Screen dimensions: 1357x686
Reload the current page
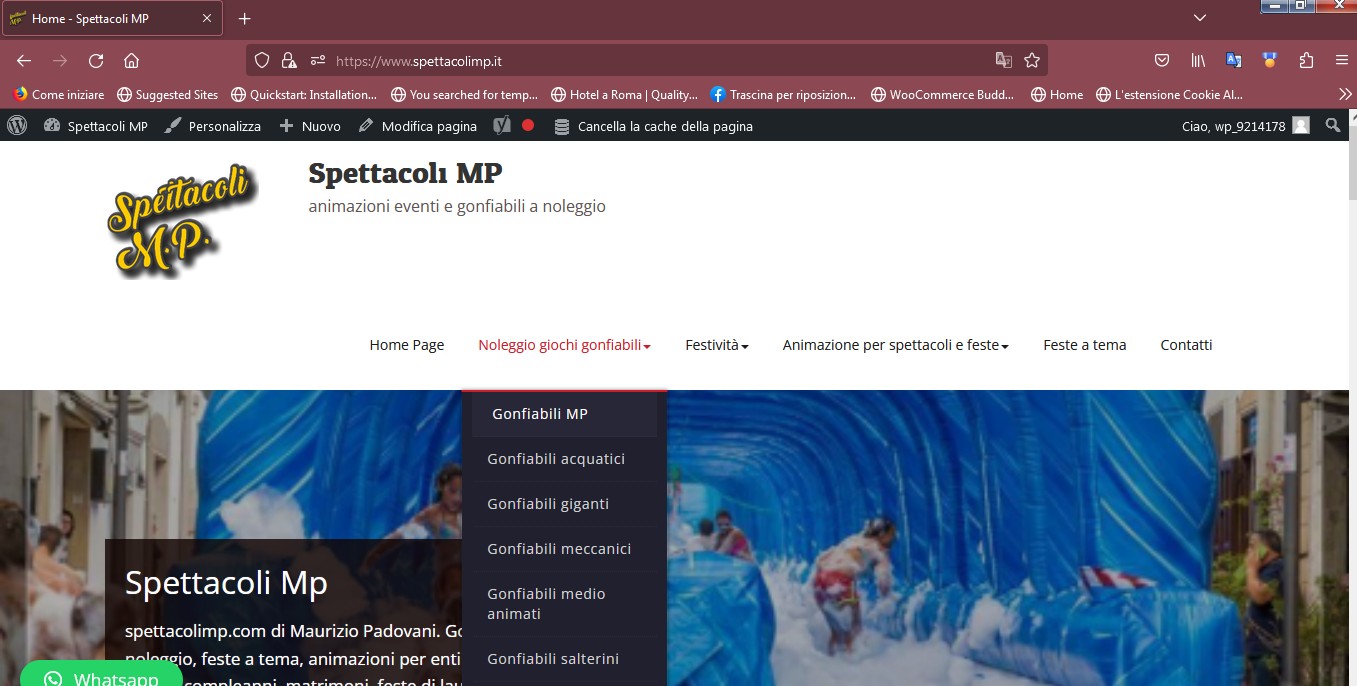click(x=96, y=61)
